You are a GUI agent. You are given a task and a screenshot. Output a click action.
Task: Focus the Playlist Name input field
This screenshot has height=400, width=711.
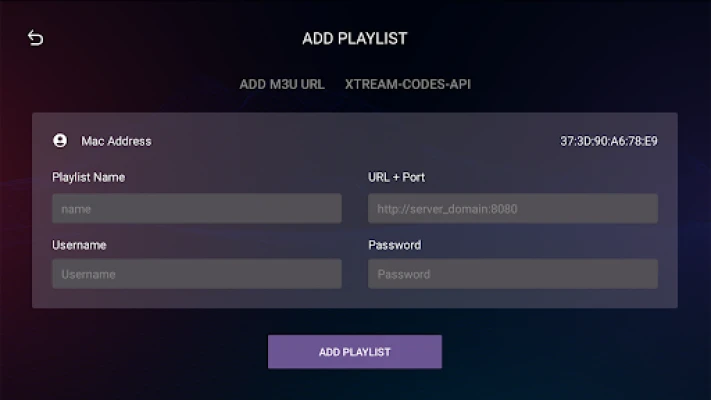click(x=197, y=209)
